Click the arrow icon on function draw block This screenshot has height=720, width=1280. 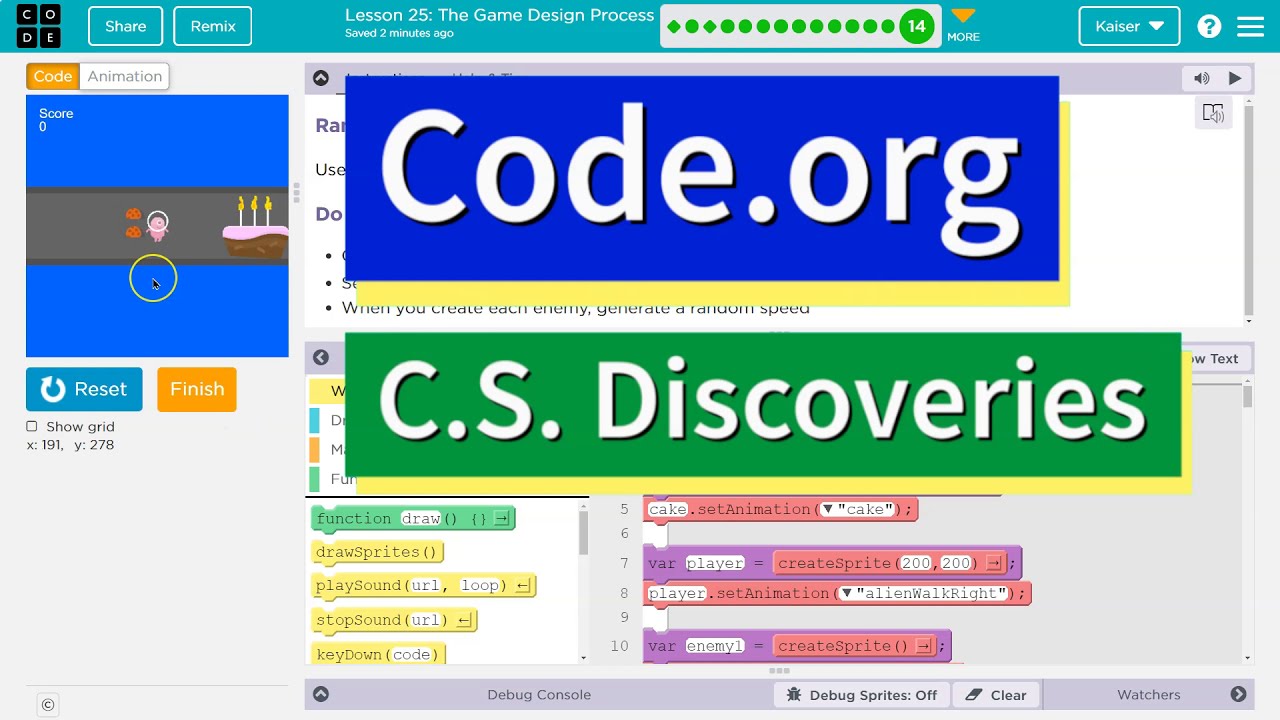click(501, 518)
